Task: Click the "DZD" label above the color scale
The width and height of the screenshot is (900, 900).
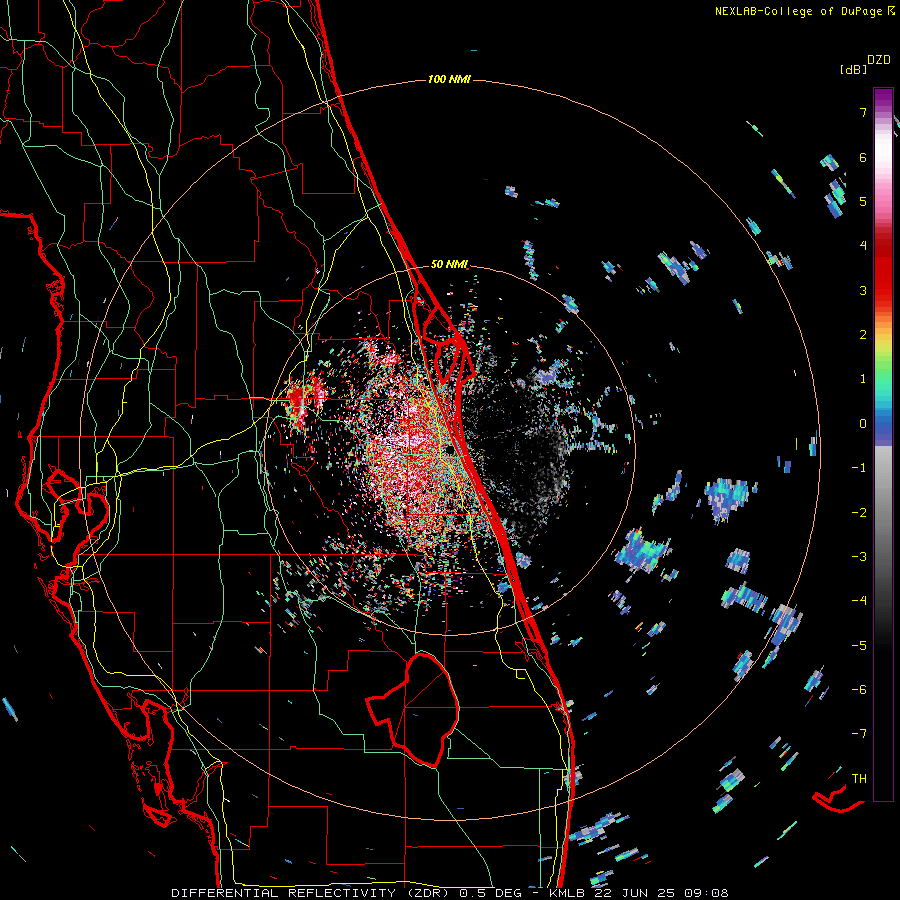Action: point(879,60)
